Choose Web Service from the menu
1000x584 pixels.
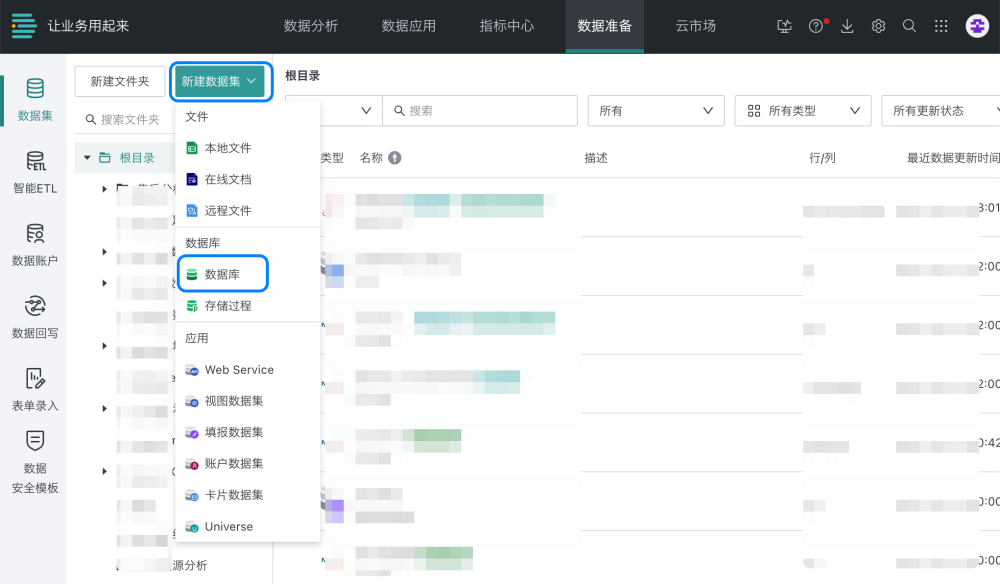(247, 370)
